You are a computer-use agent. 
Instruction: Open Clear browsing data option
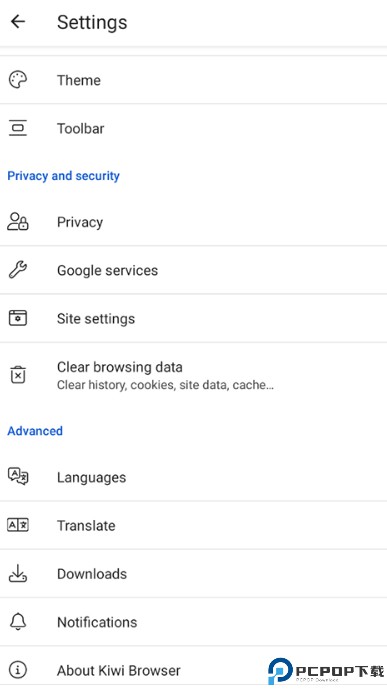(193, 375)
